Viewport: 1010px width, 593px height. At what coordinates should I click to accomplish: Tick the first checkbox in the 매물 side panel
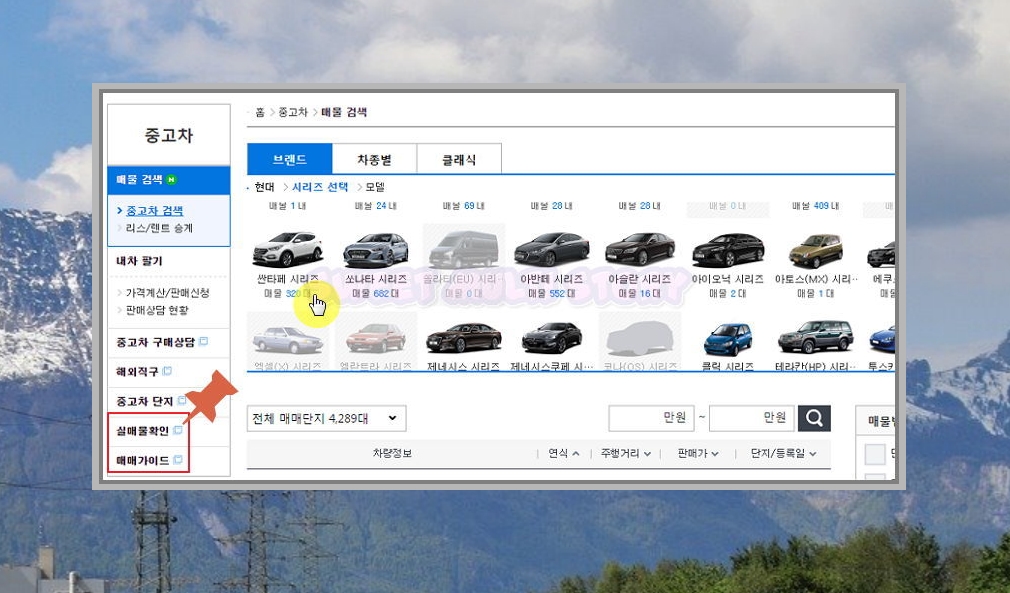point(875,454)
